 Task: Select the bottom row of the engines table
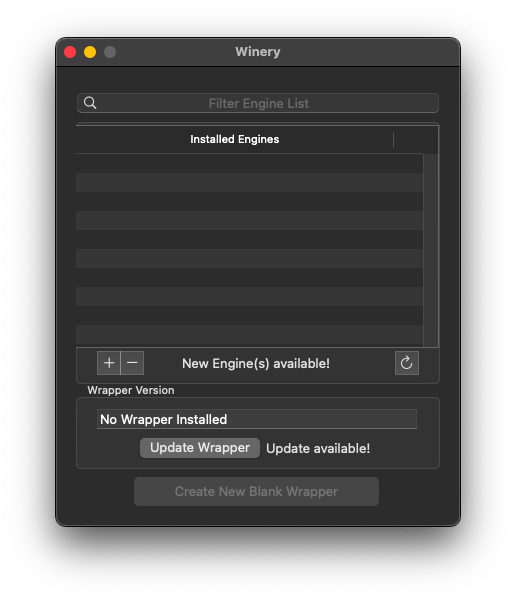[x=250, y=336]
